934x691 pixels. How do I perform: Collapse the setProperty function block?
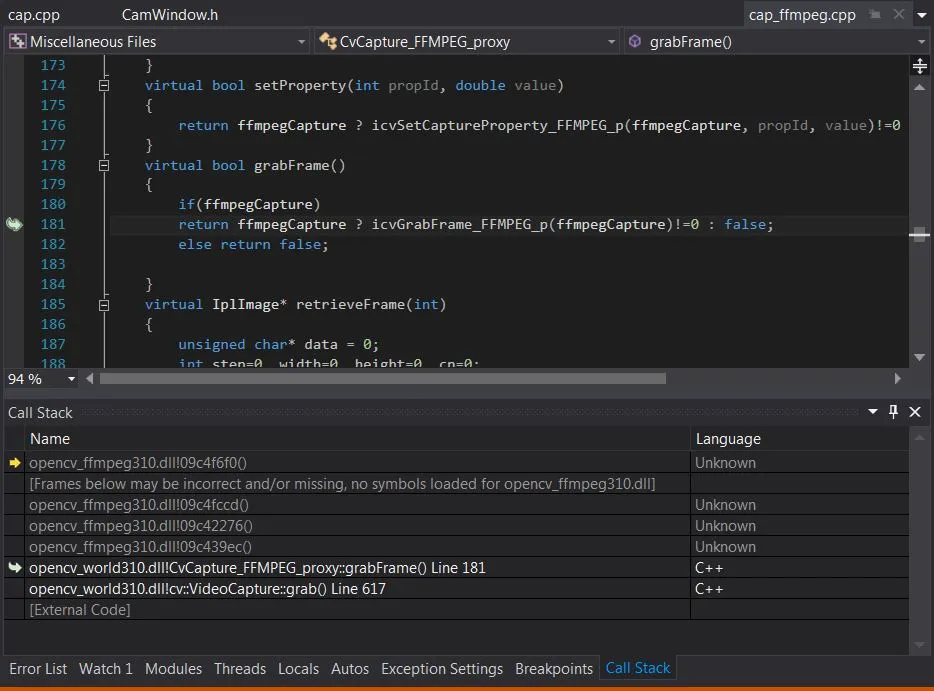coord(103,86)
